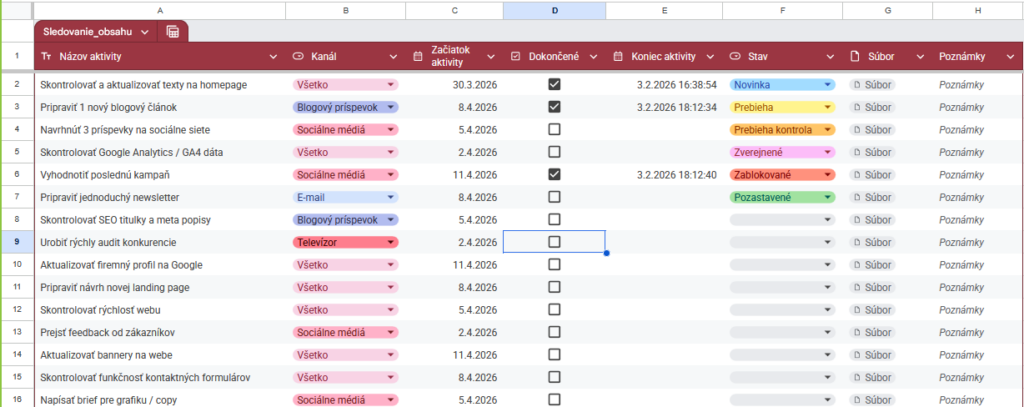
Task: Select cell 'Aktualizovať bannery na webe'
Action: pyautogui.click(x=160, y=355)
